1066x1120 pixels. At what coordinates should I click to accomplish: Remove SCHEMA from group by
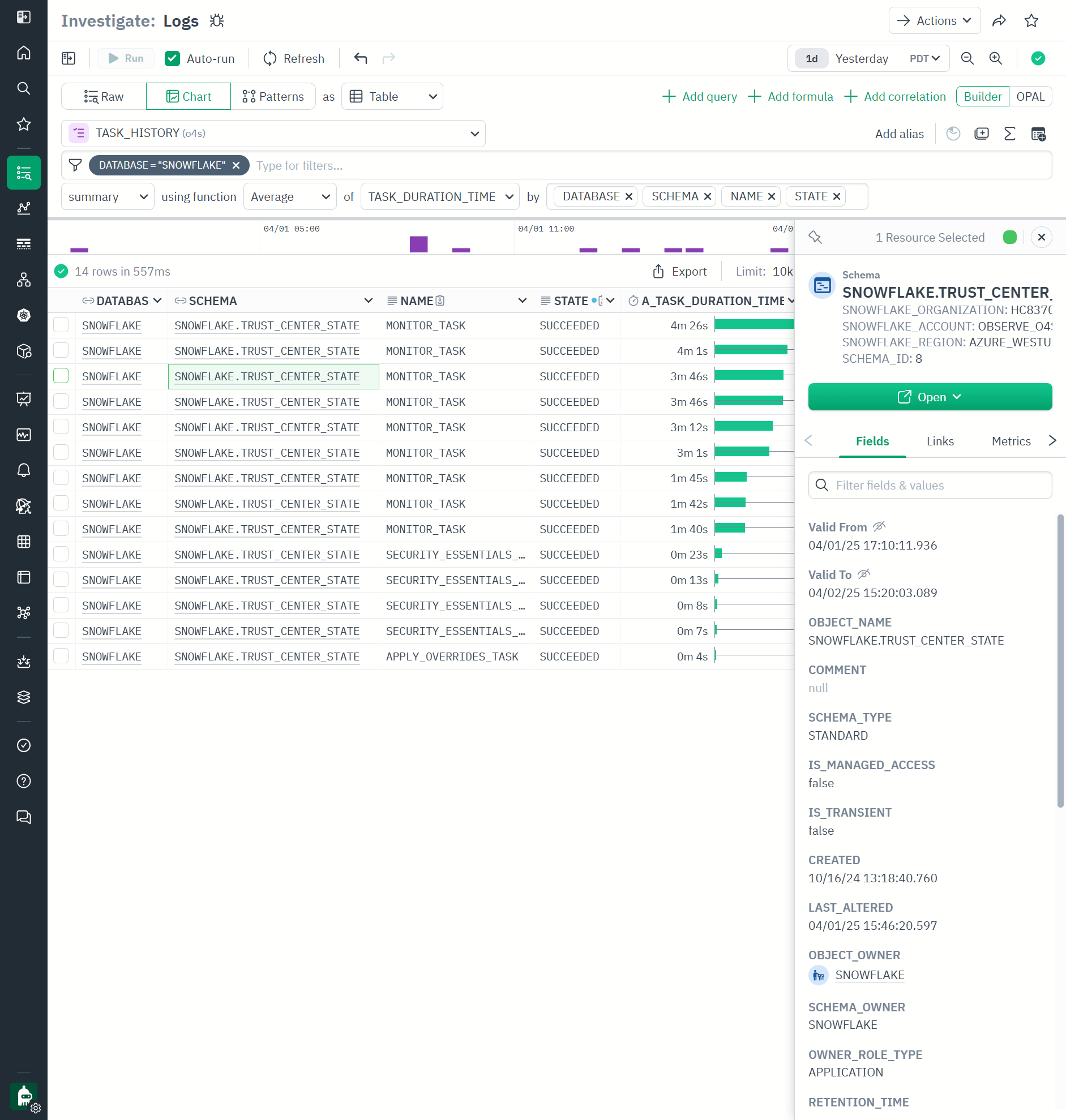(708, 196)
